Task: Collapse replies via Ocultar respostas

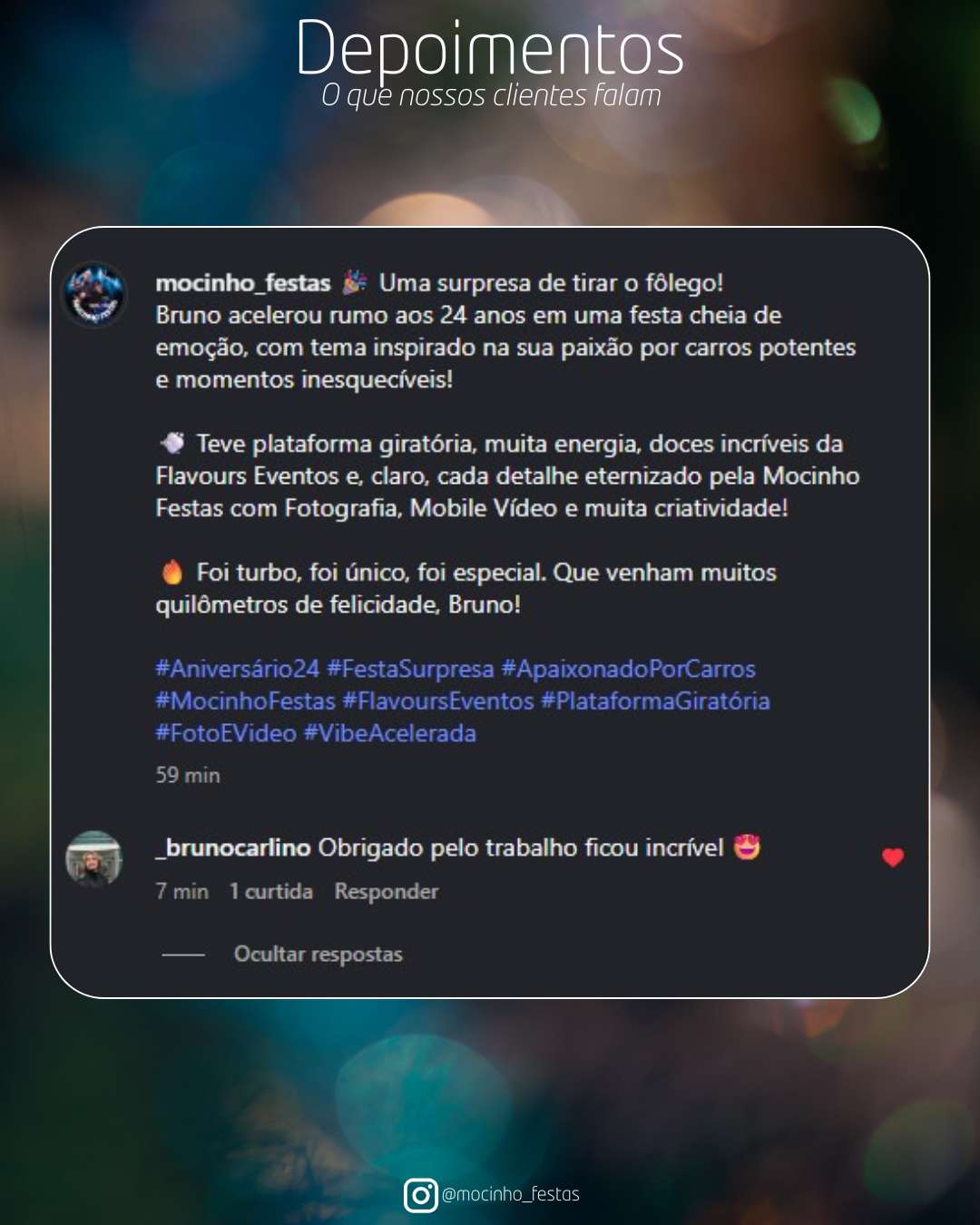Action: tap(318, 954)
